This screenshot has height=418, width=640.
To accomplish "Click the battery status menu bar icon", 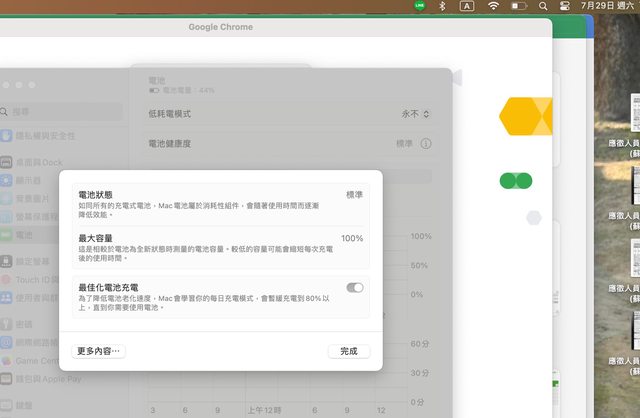I will coord(518,6).
